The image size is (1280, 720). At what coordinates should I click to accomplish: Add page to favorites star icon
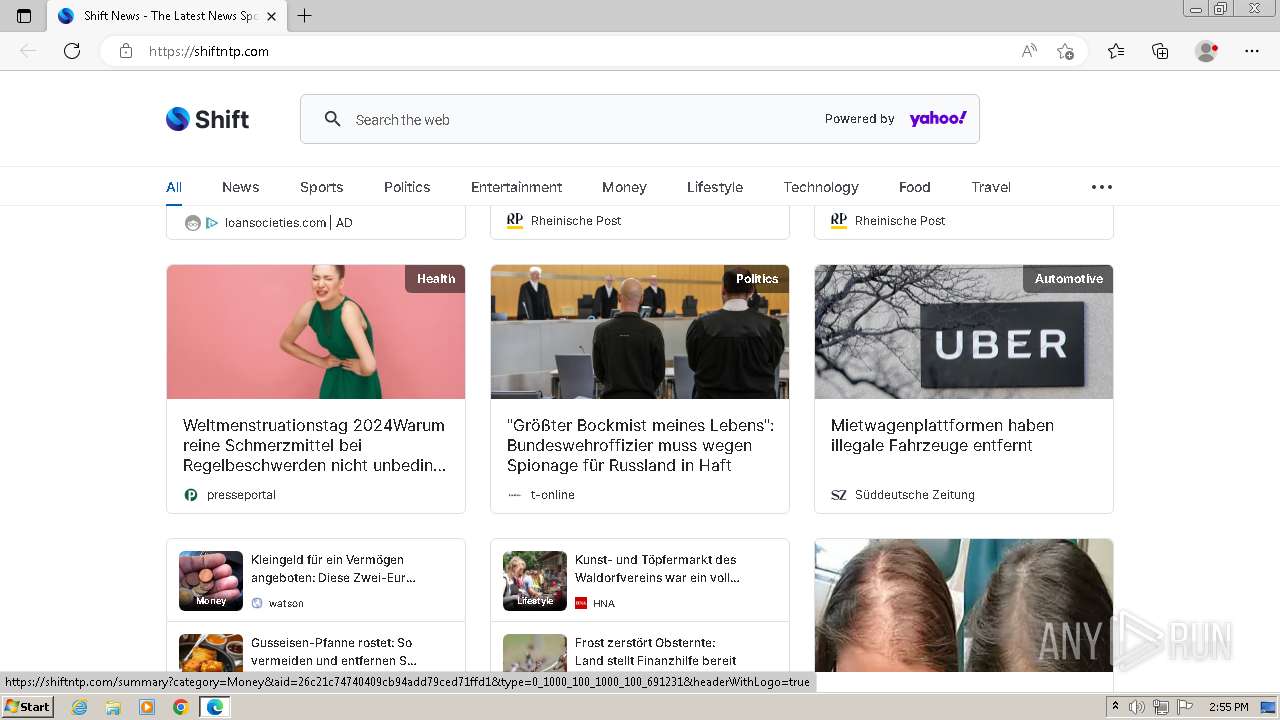tap(1065, 51)
